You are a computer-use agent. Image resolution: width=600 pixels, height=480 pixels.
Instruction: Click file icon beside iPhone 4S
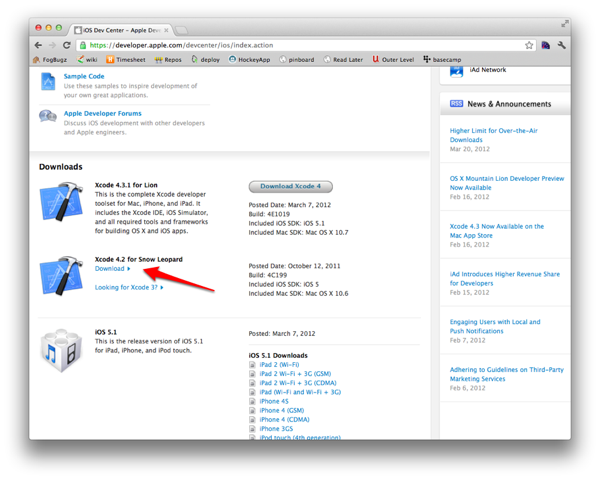pyautogui.click(x=252, y=402)
